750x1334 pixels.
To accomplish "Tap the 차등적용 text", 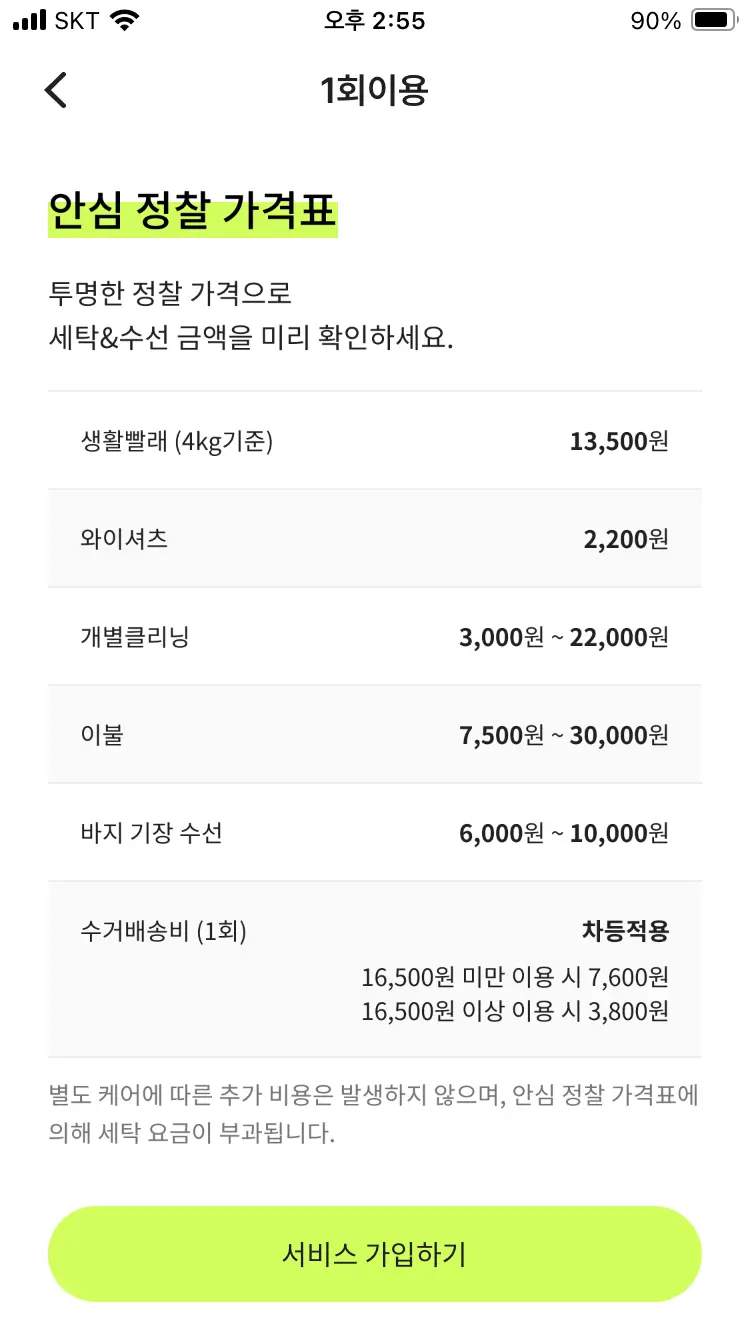I will click(625, 931).
